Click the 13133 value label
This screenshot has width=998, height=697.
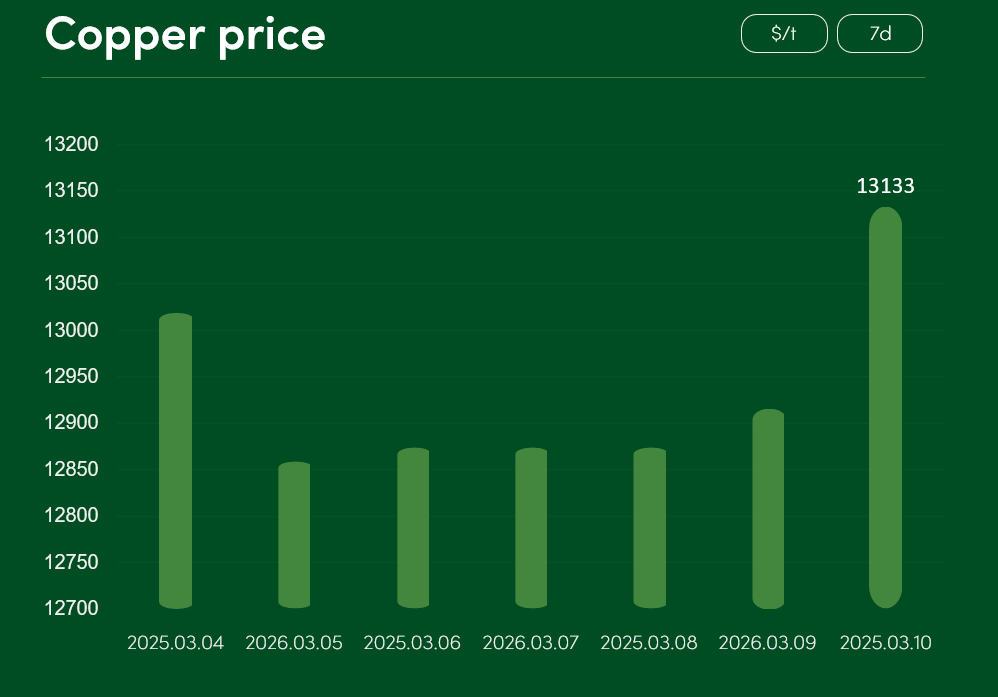[x=886, y=186]
